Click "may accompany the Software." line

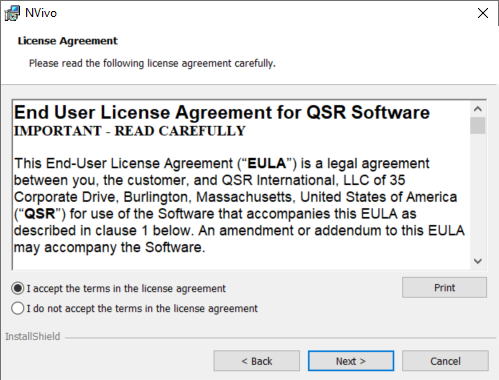109,248
